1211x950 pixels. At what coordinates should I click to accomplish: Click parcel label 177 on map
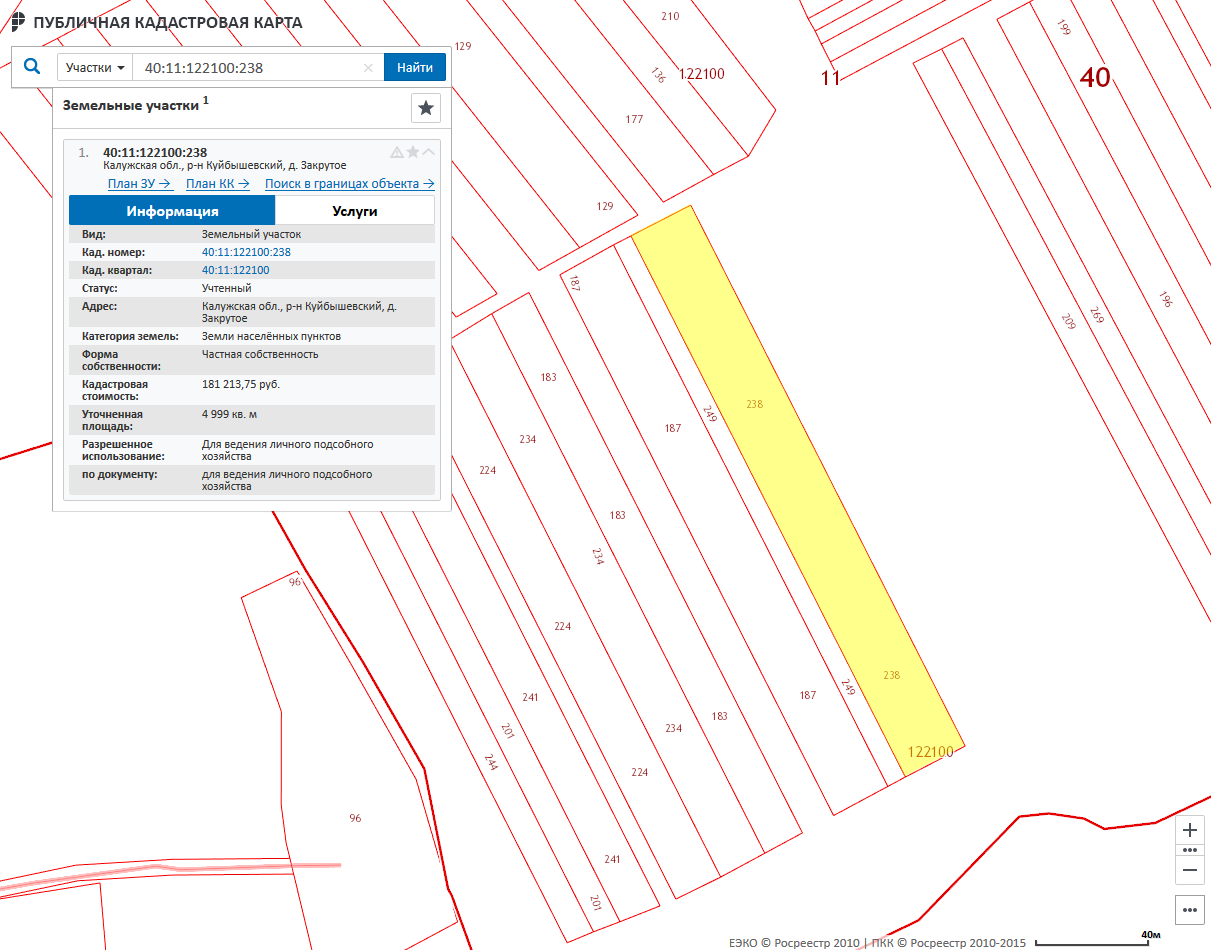(x=634, y=119)
